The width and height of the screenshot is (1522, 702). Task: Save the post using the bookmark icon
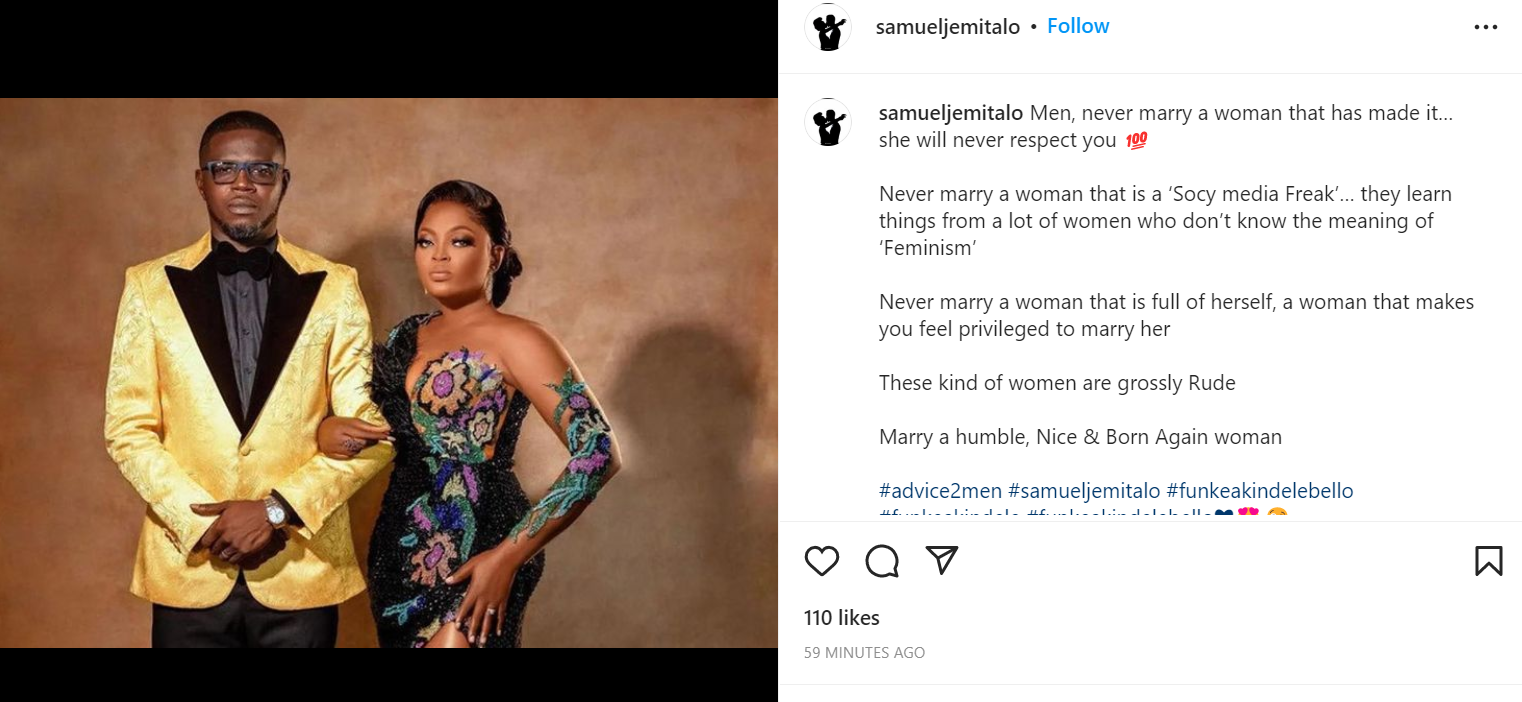(x=1489, y=561)
